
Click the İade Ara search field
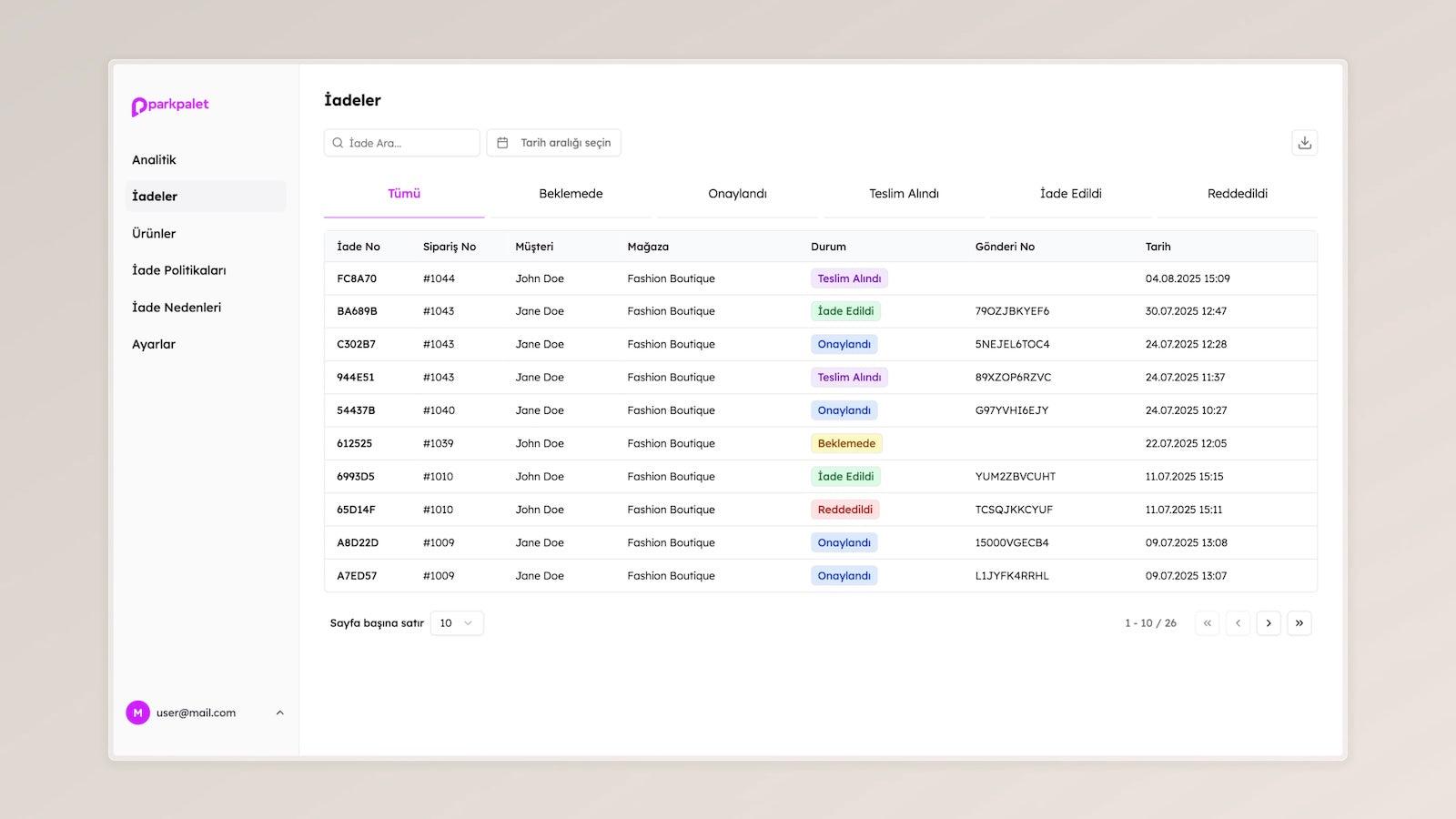tap(409, 143)
